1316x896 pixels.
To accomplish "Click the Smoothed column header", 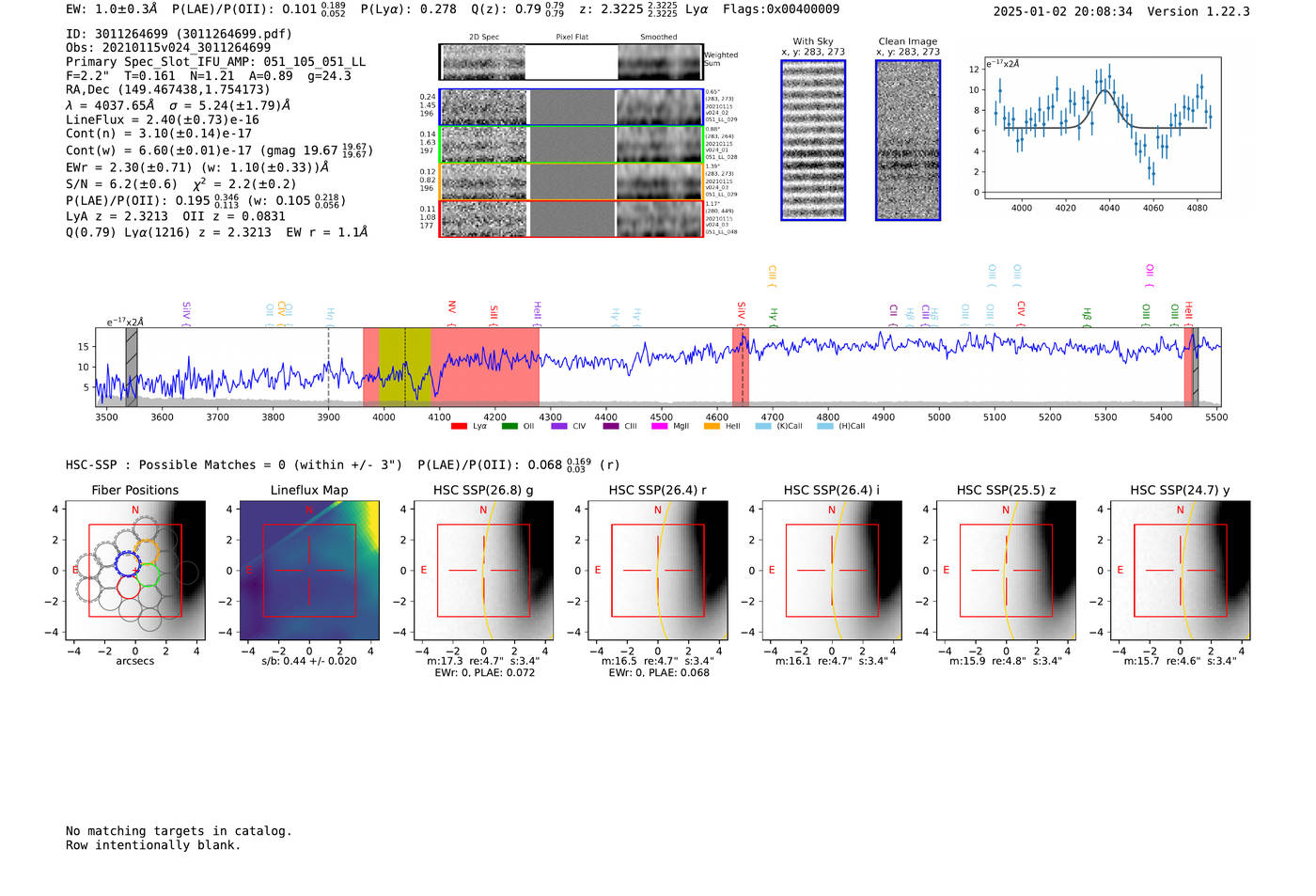I will 659,38.
